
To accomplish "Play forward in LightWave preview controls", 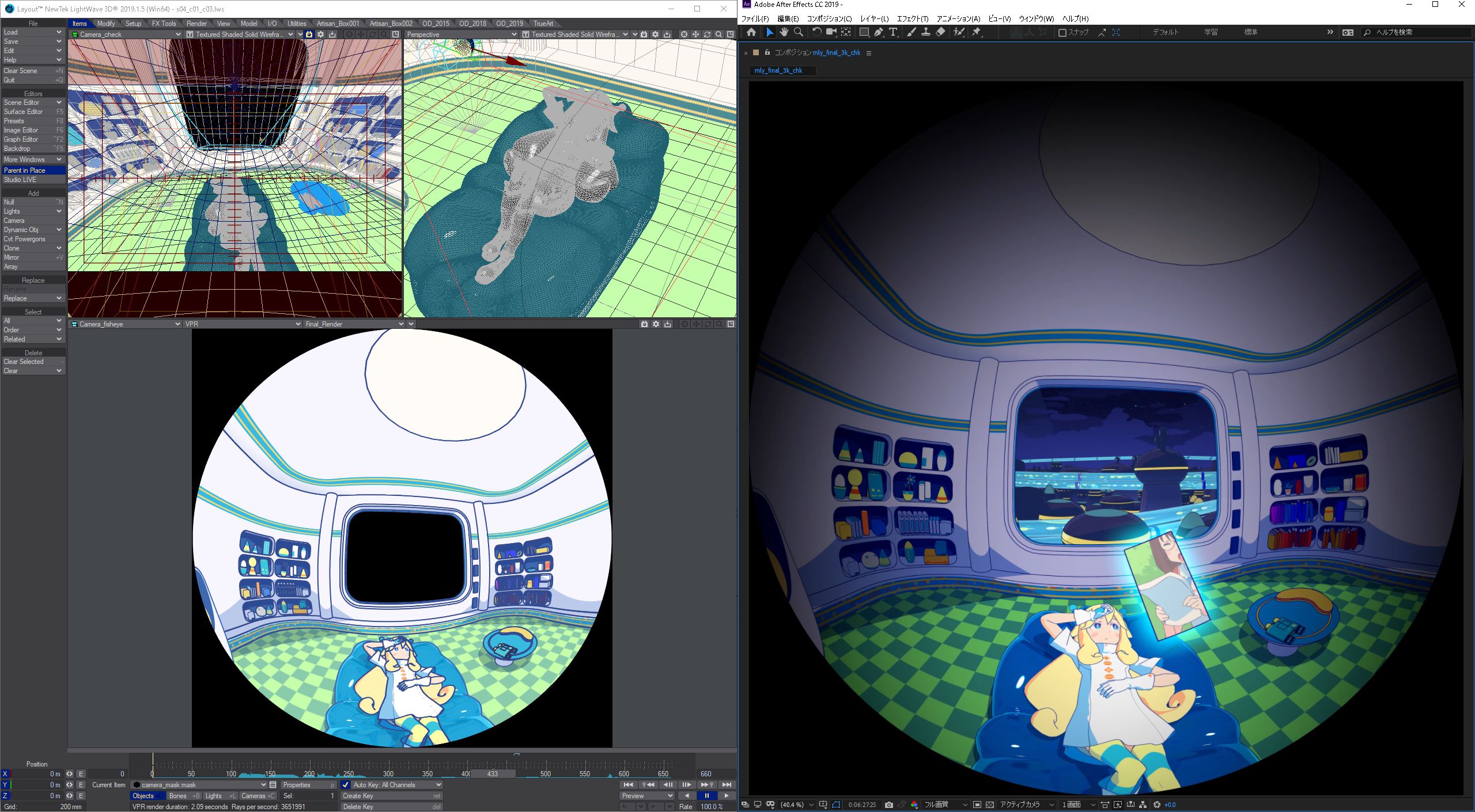I will [726, 796].
